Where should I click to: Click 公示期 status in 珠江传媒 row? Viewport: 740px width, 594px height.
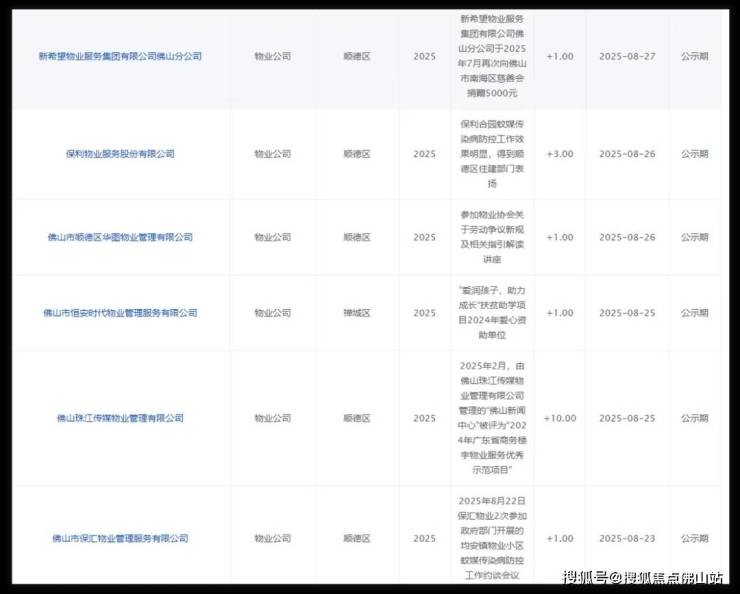(x=695, y=418)
